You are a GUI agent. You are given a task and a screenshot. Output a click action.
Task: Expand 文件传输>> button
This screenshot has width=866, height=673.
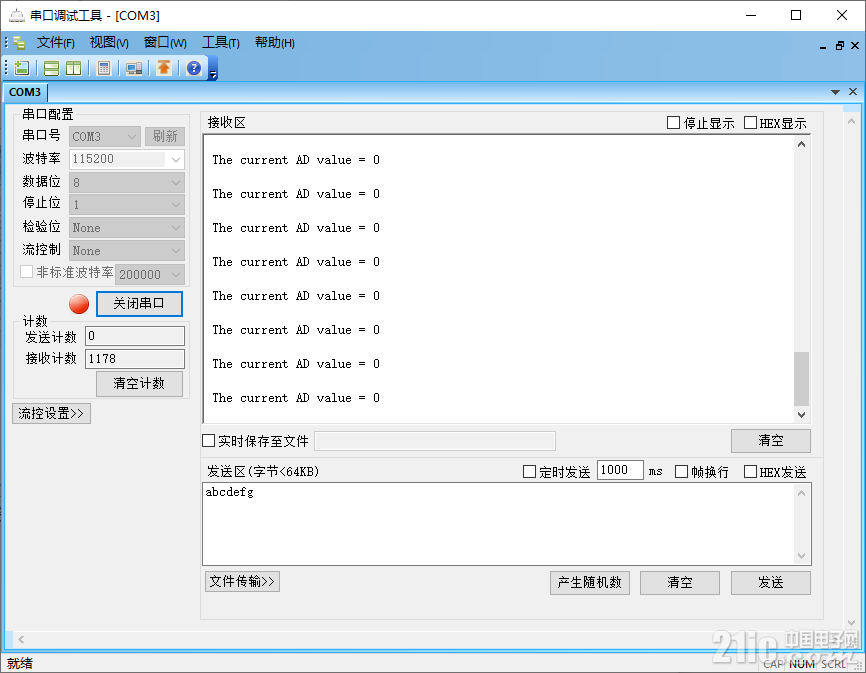pyautogui.click(x=242, y=581)
